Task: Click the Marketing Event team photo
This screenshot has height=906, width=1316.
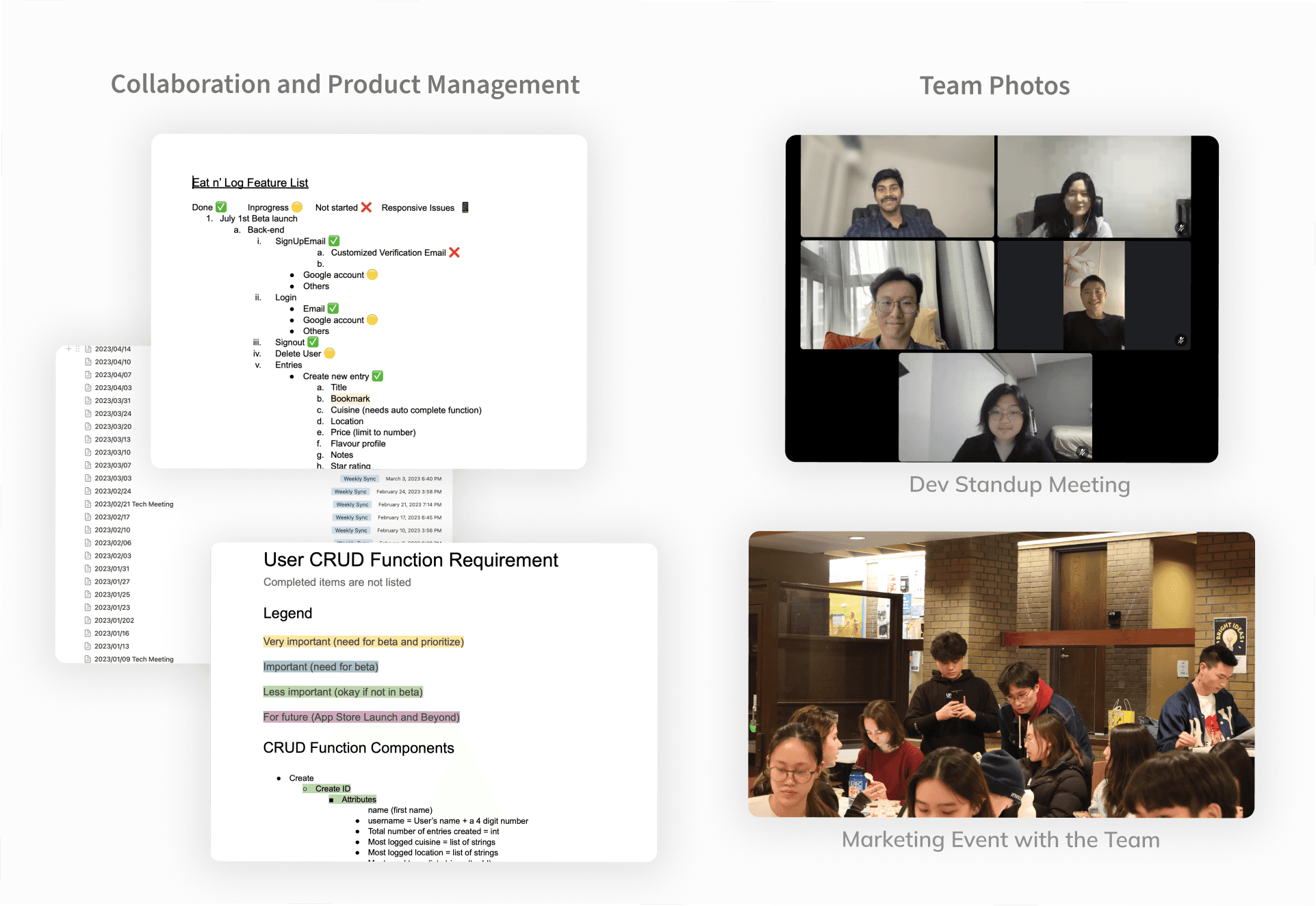Action: click(x=1001, y=674)
